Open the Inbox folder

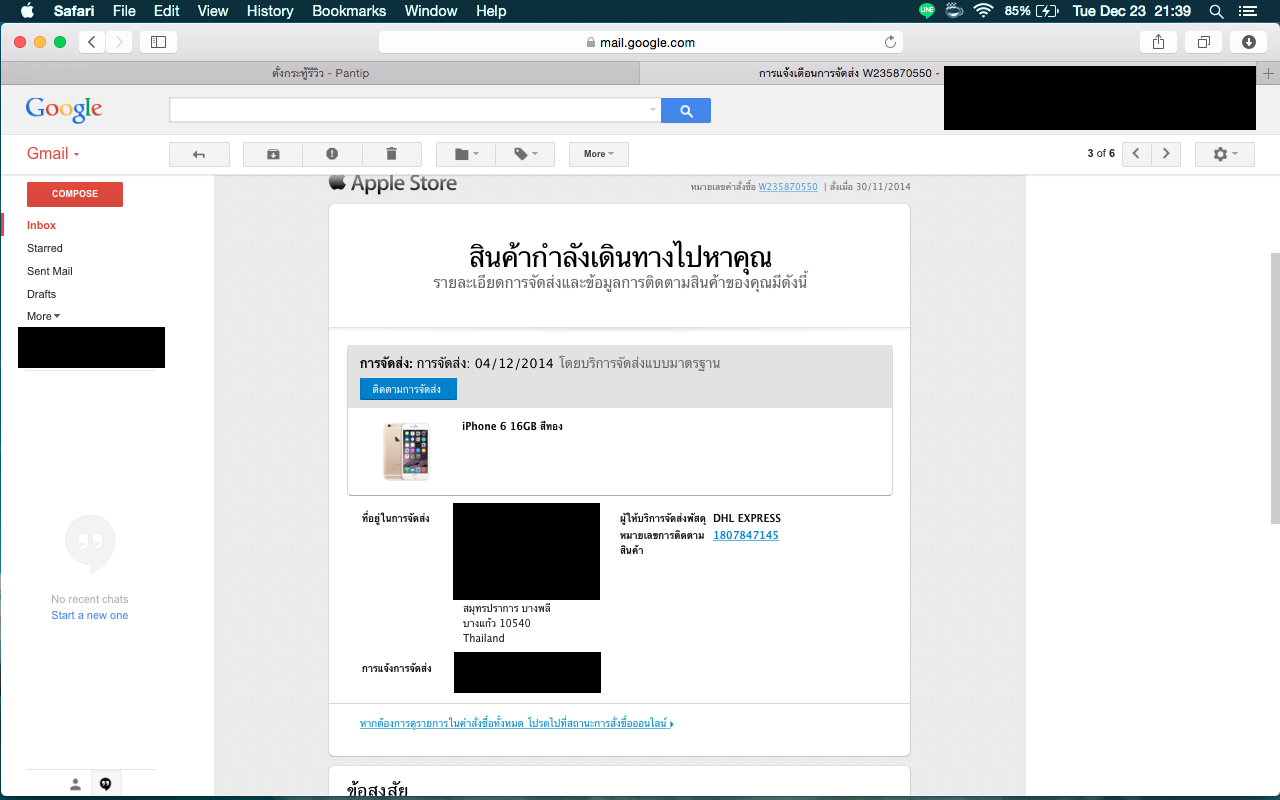(42, 225)
